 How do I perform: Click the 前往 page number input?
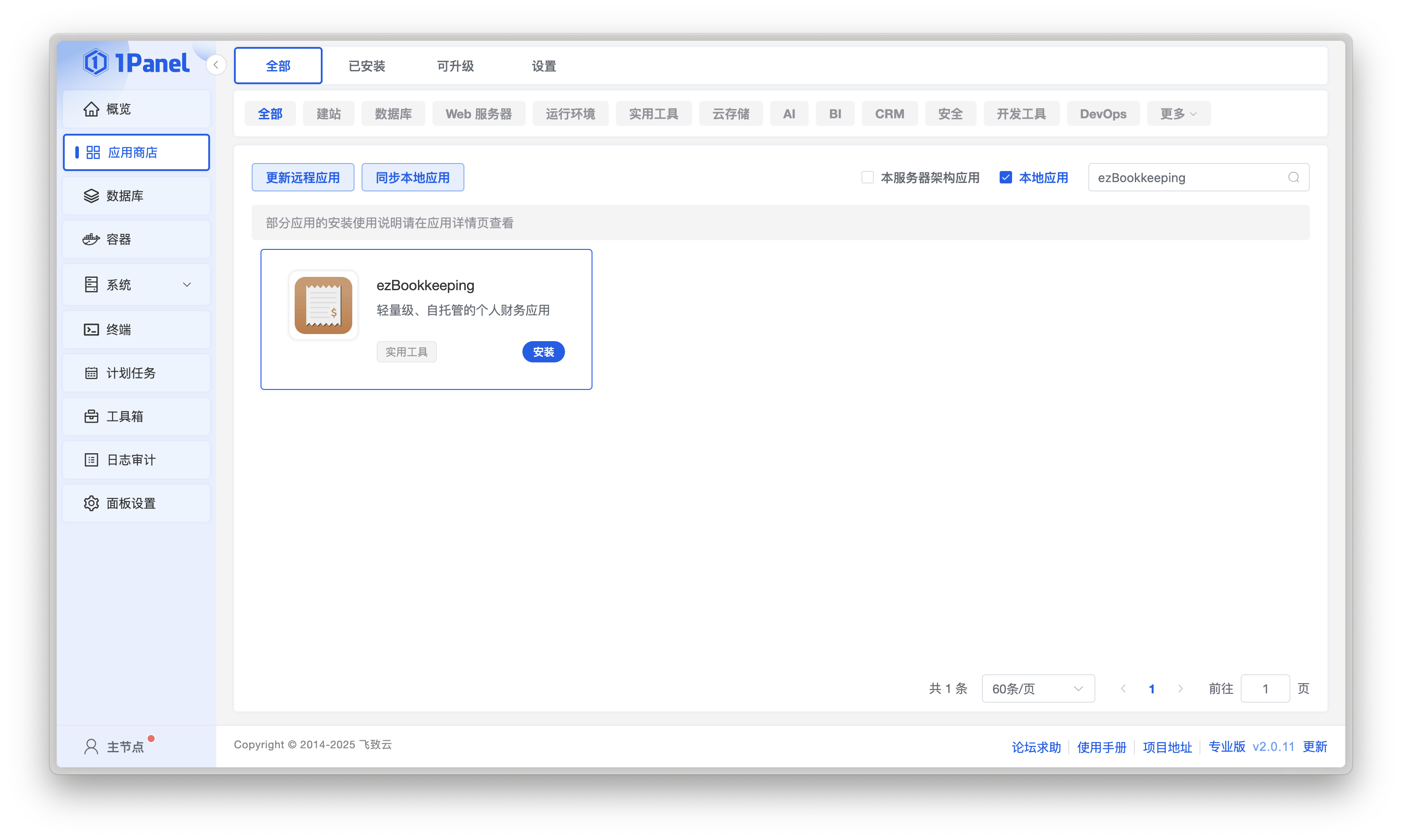pos(1265,688)
